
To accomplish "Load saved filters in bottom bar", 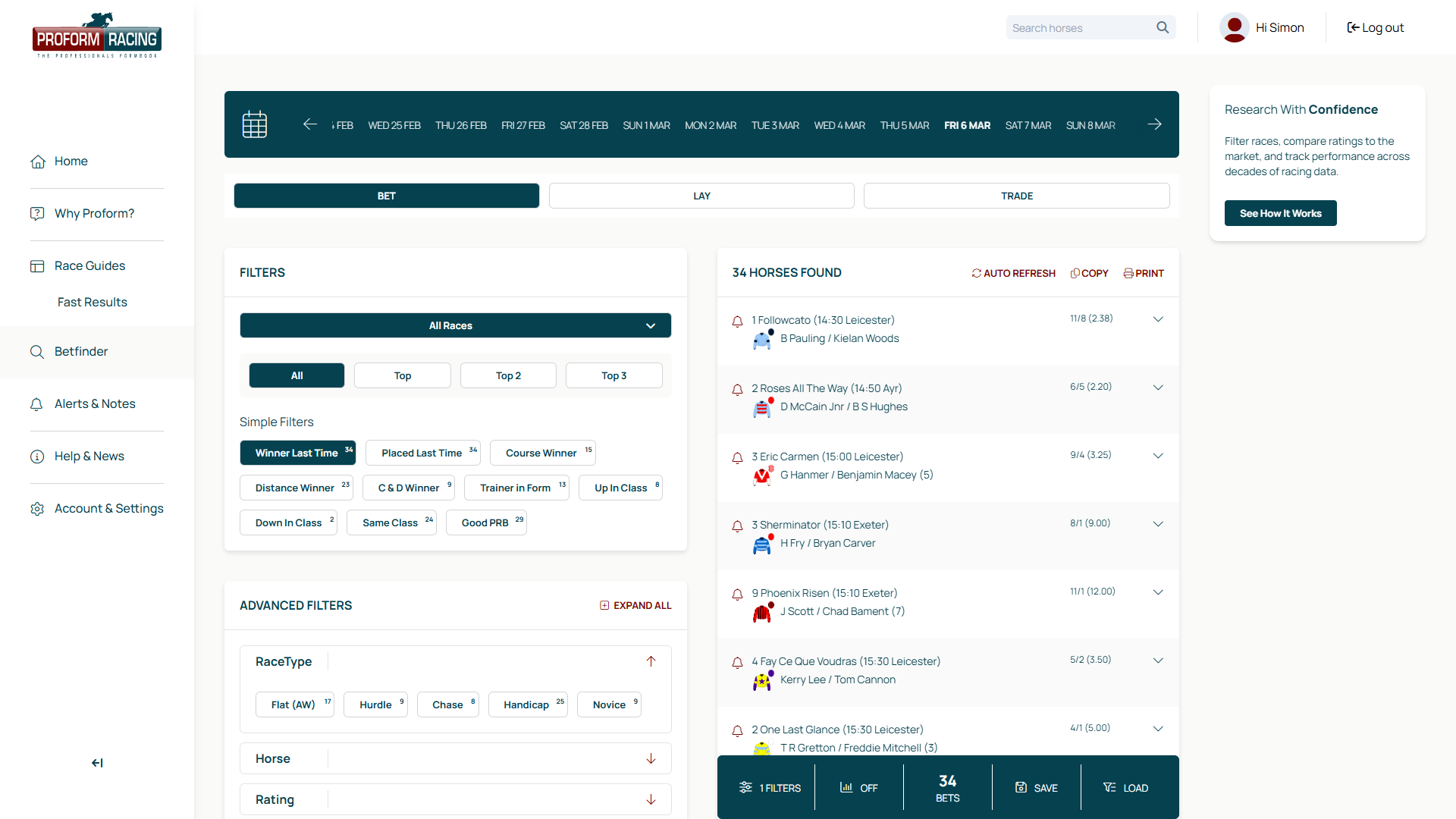I will (1125, 788).
